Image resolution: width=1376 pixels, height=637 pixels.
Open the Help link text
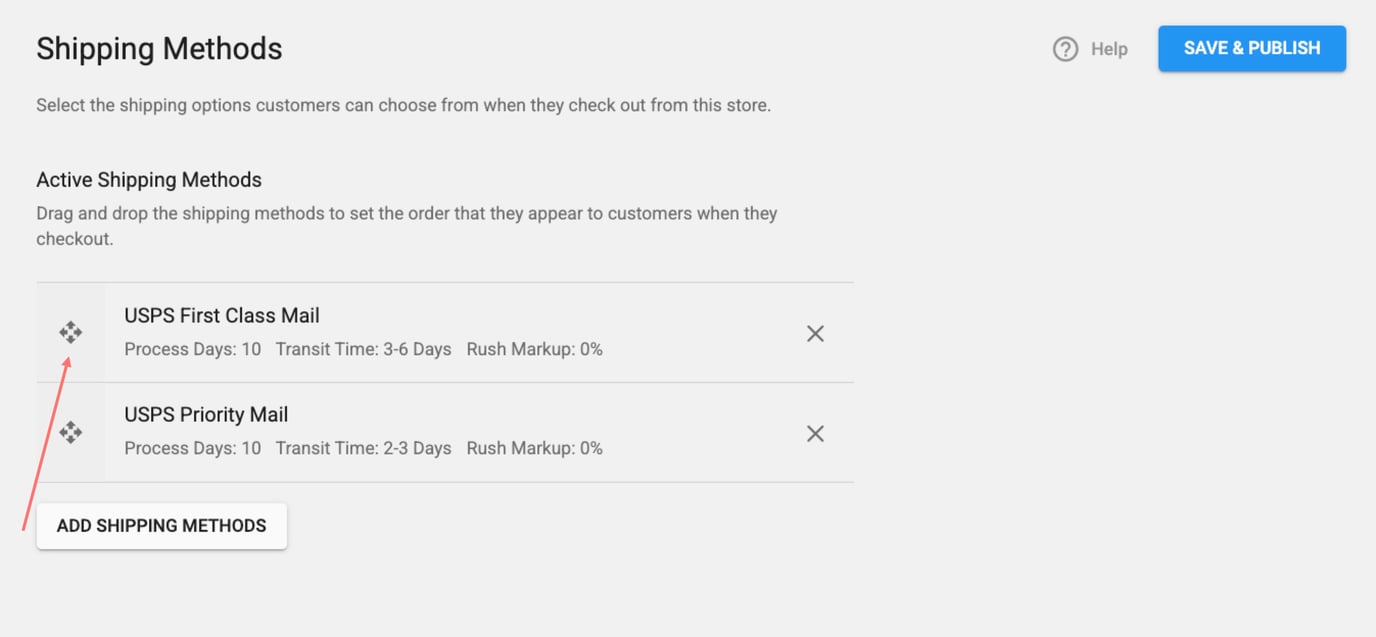click(x=1109, y=49)
